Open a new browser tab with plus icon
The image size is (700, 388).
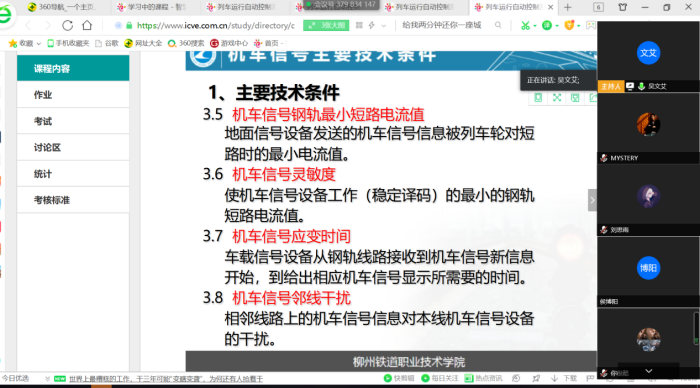point(567,7)
